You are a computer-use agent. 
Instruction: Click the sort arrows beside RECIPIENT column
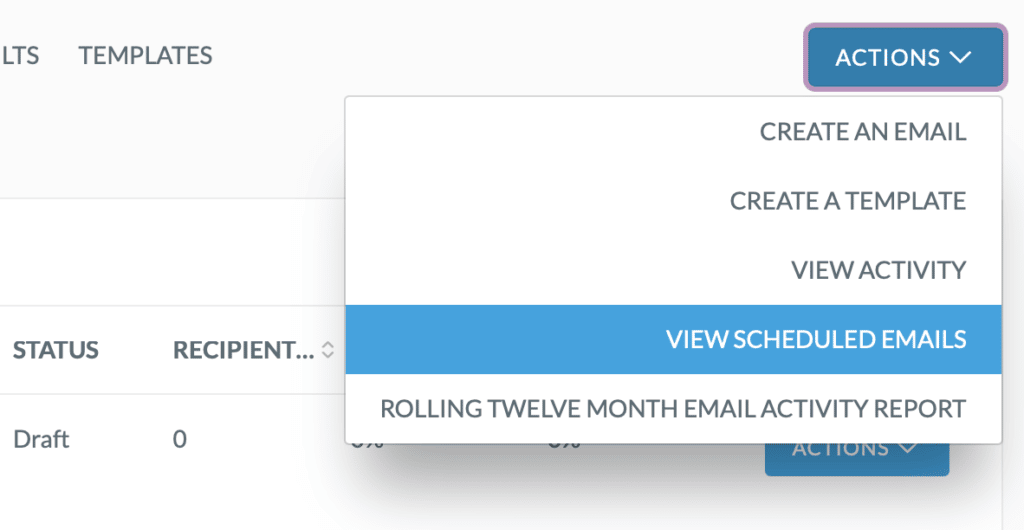point(328,351)
